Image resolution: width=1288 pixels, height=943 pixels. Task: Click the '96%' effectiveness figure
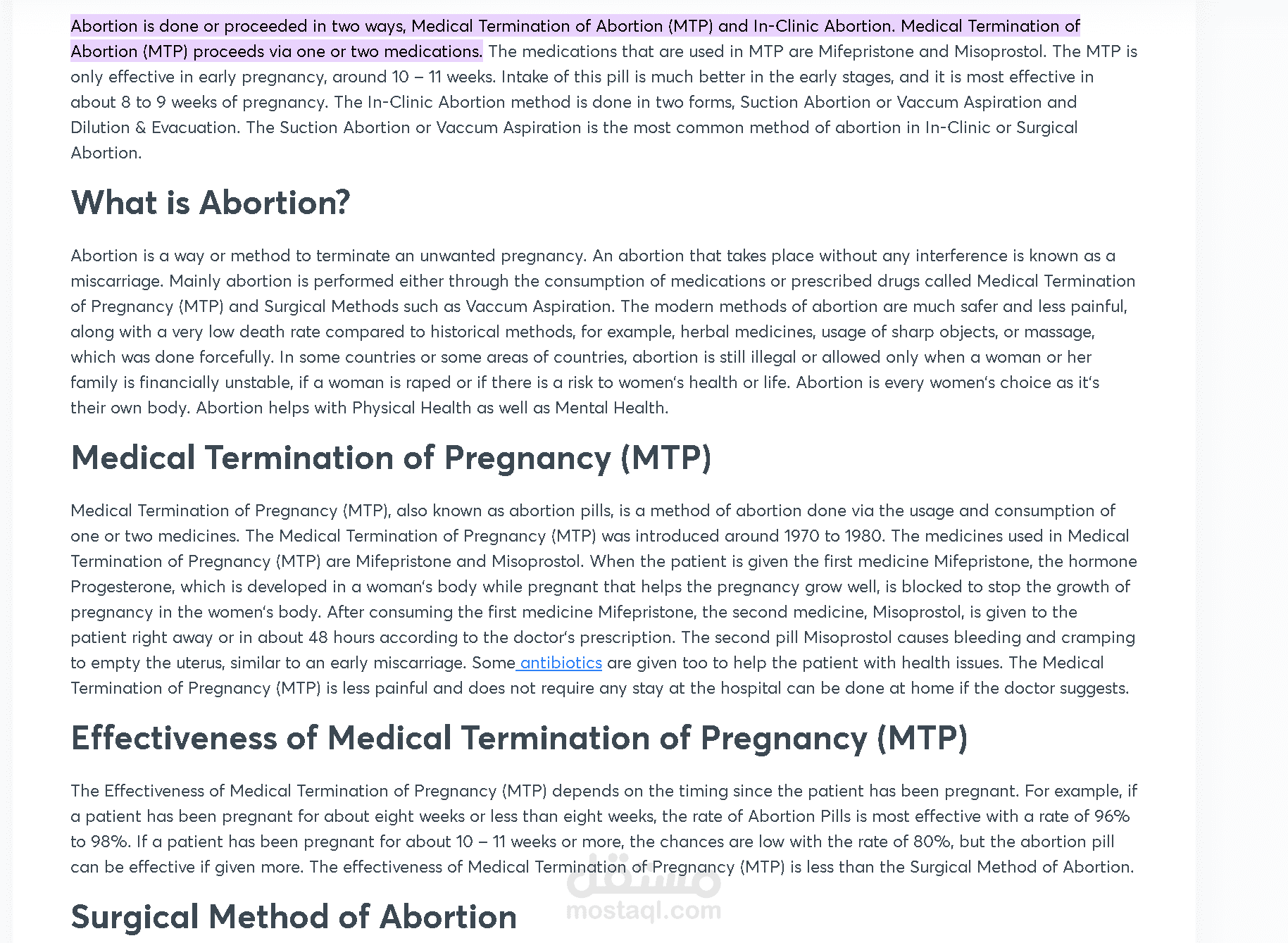point(1112,816)
